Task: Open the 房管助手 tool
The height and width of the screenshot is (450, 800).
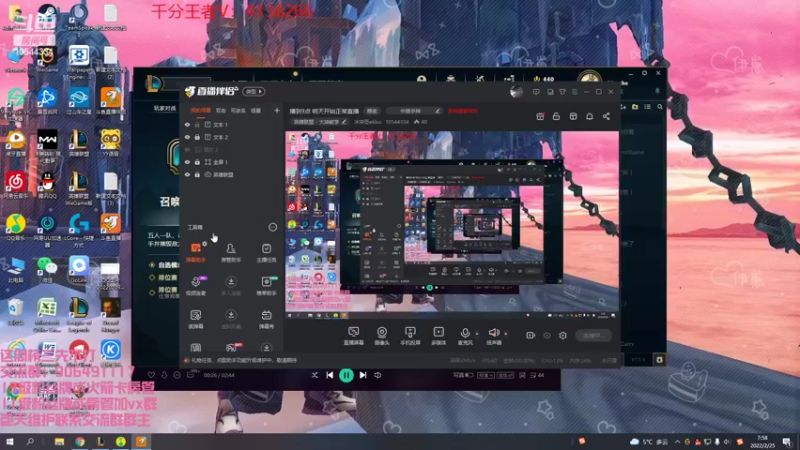Action: [x=231, y=252]
